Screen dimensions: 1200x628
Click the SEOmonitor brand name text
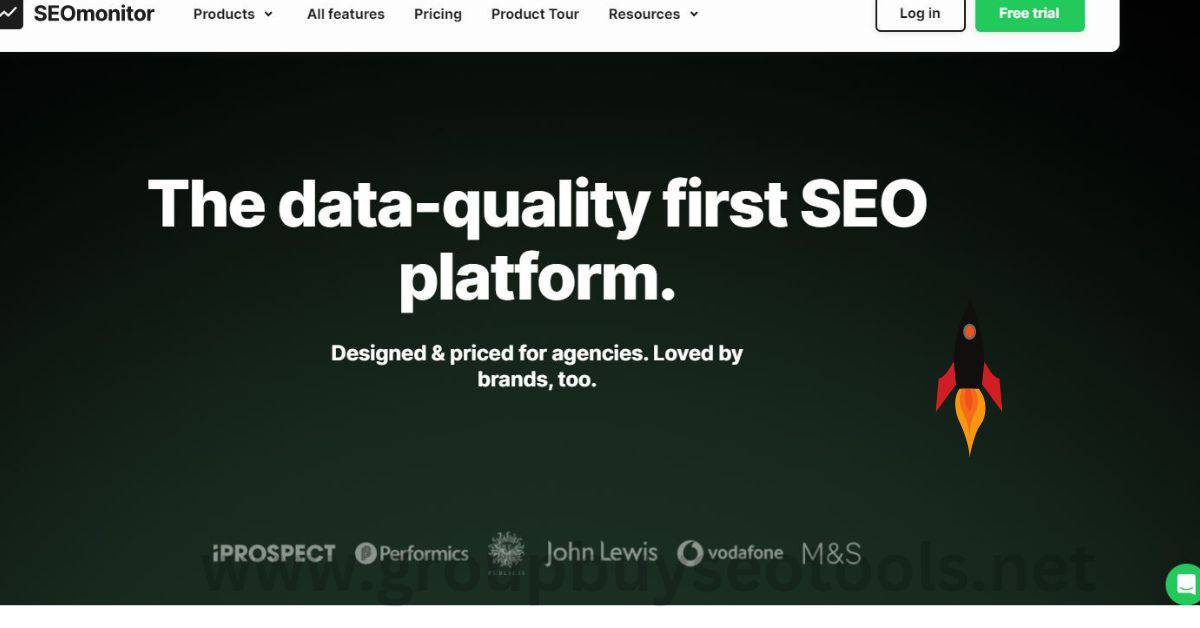tap(94, 14)
